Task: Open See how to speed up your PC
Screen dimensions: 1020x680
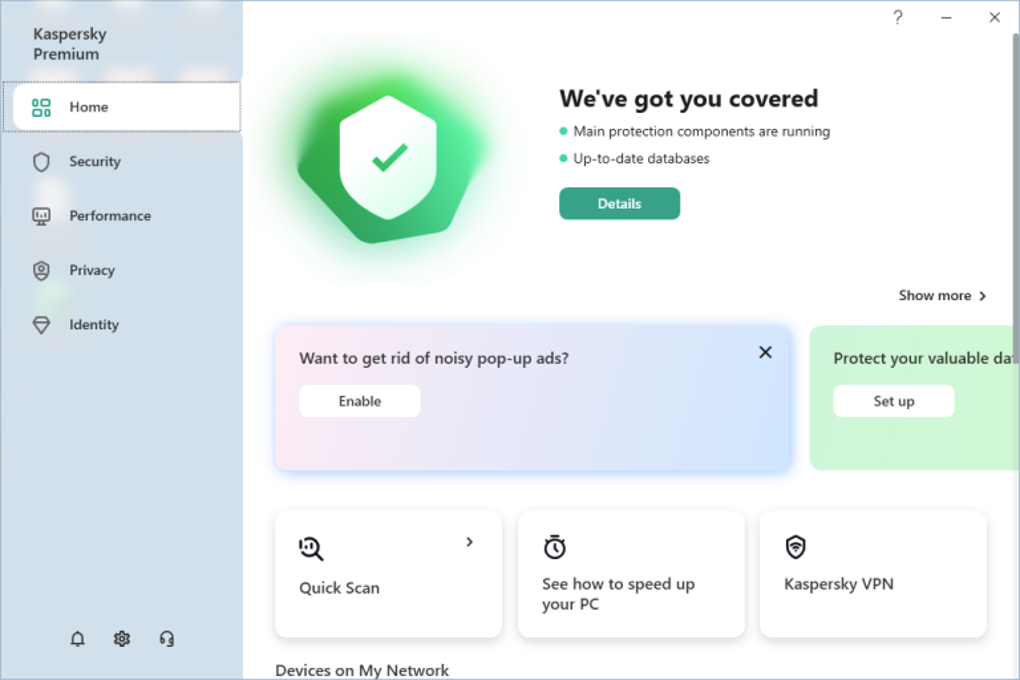Action: (631, 574)
